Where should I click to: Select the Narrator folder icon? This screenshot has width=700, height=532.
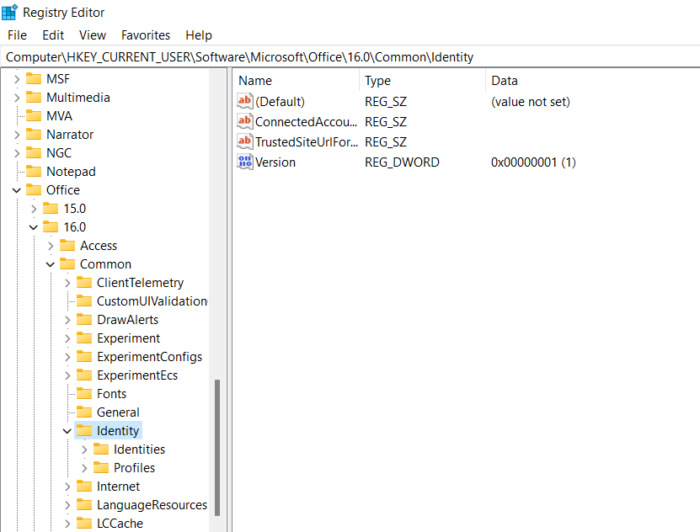pos(33,134)
